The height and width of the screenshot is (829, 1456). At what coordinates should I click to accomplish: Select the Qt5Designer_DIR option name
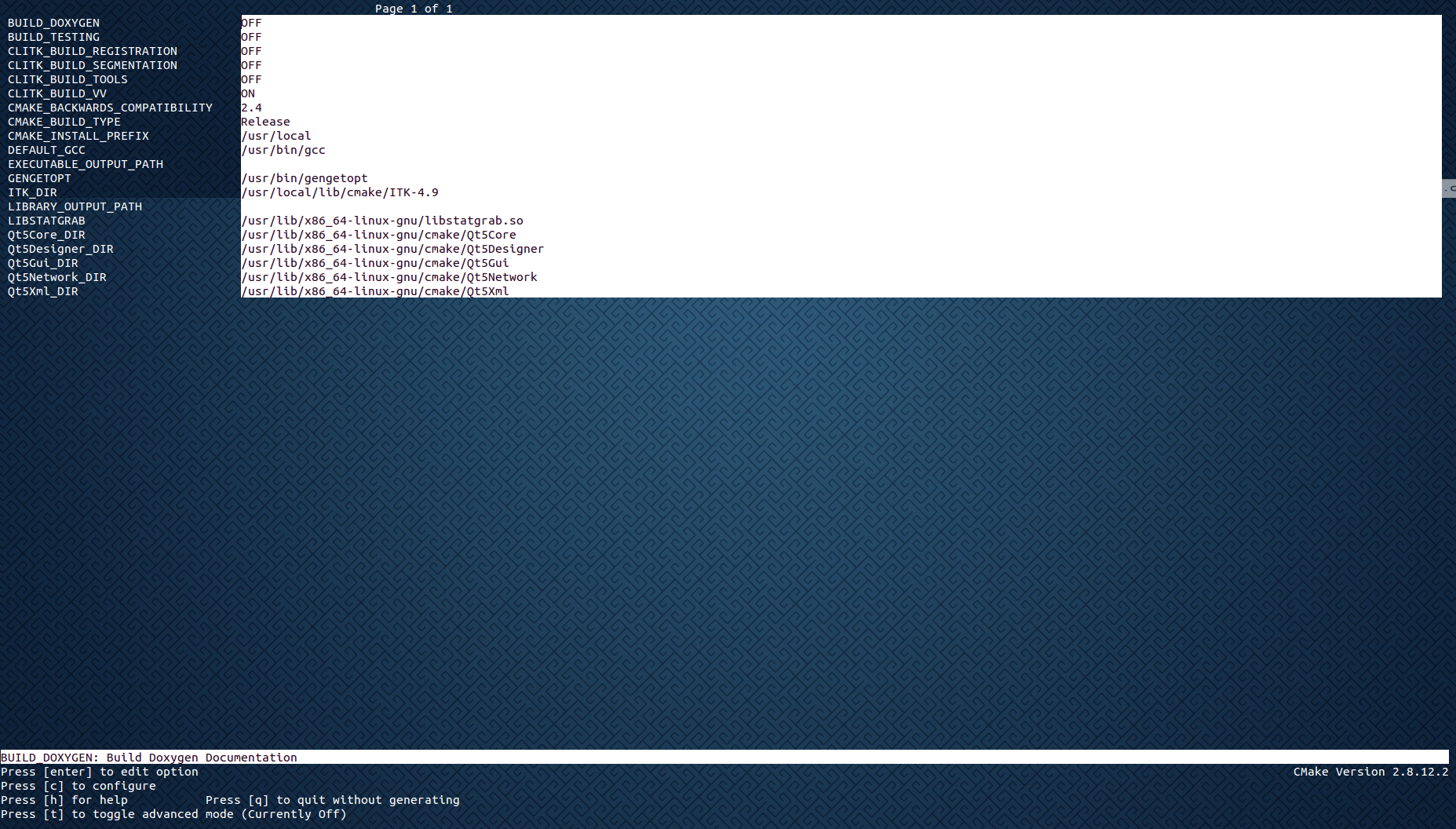(x=60, y=249)
